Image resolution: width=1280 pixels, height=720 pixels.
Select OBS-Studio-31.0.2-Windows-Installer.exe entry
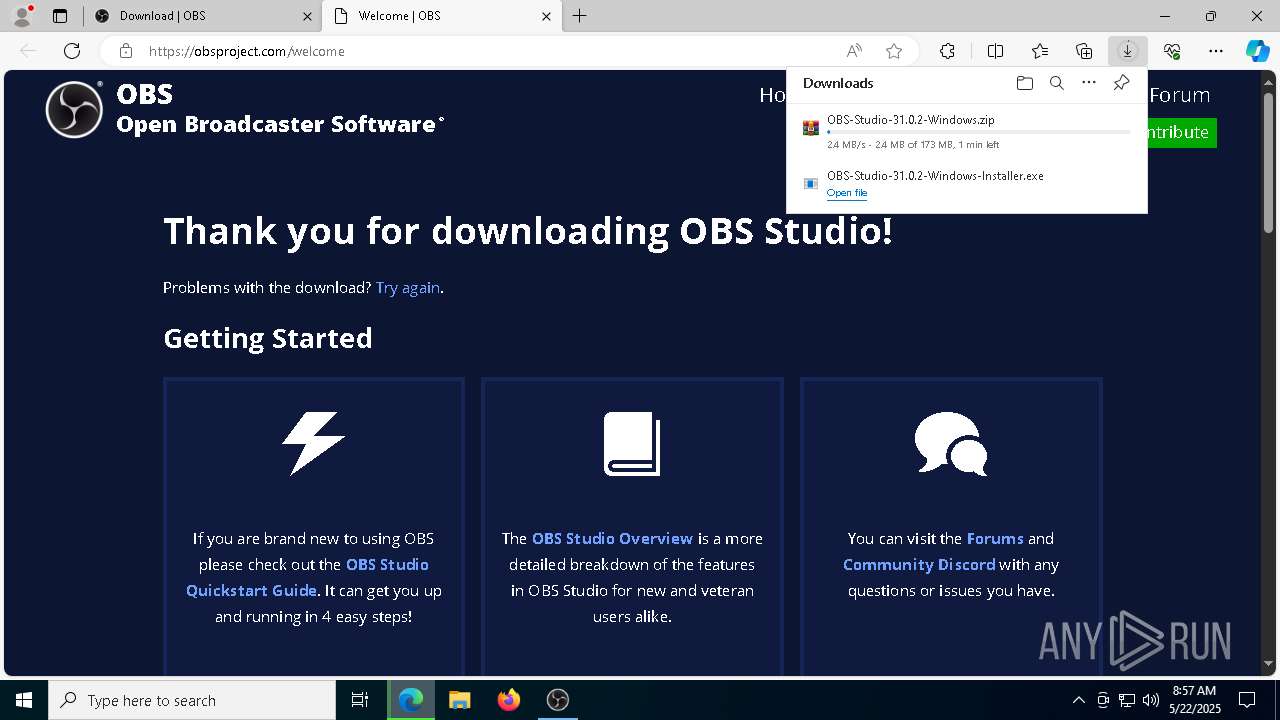pos(967,183)
